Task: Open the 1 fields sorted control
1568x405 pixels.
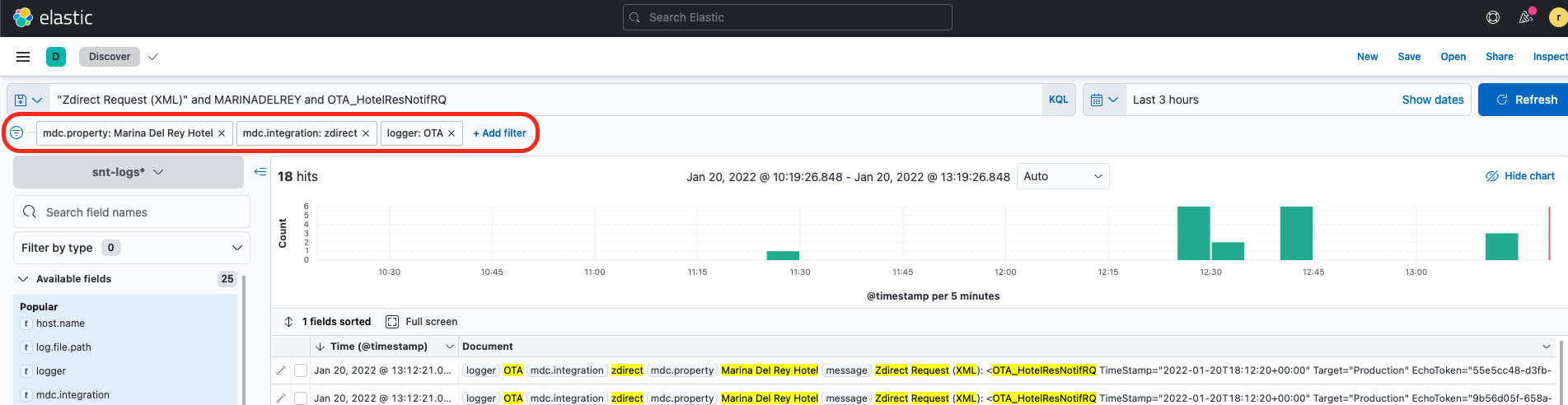Action: pos(328,322)
